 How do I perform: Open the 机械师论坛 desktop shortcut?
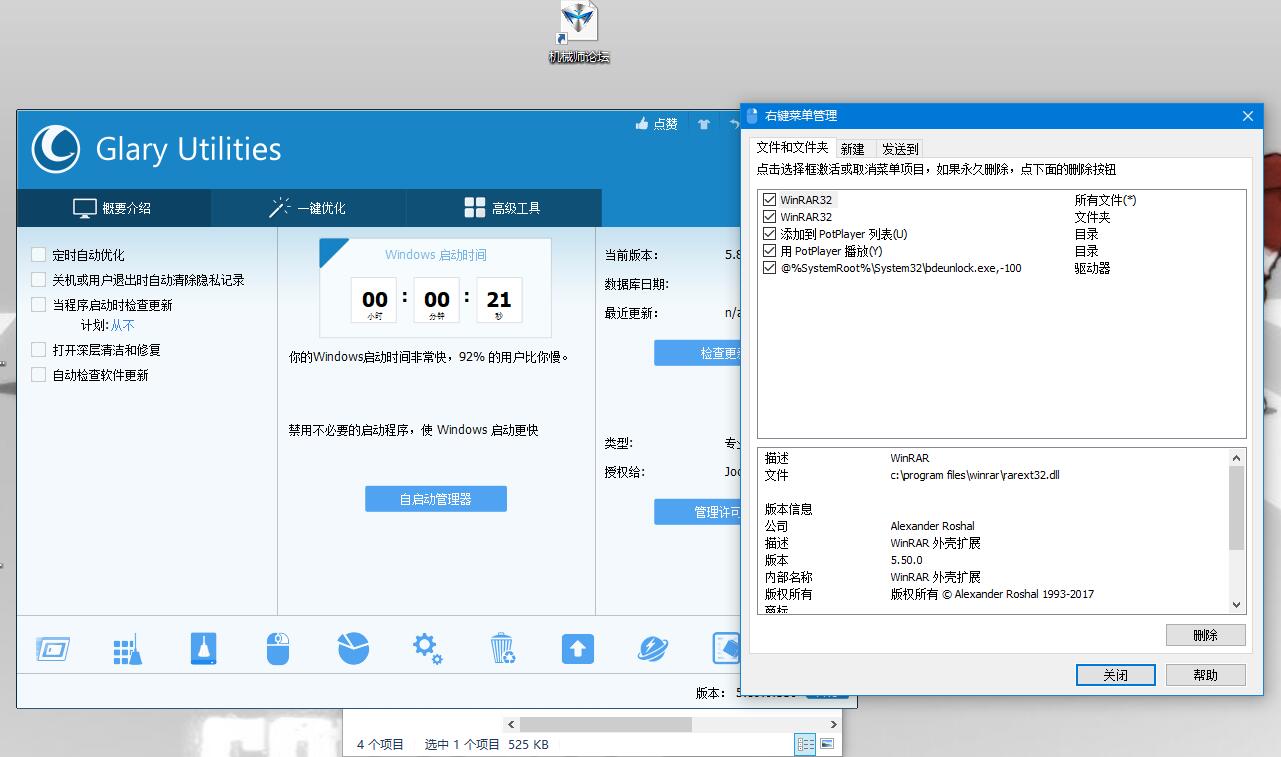click(x=579, y=32)
